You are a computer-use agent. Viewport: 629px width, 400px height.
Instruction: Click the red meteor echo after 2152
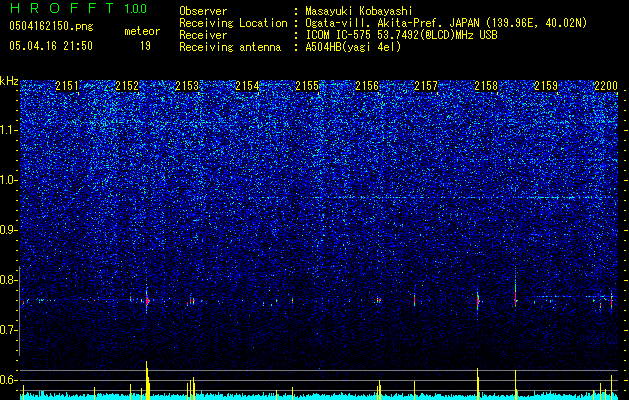pos(147,300)
